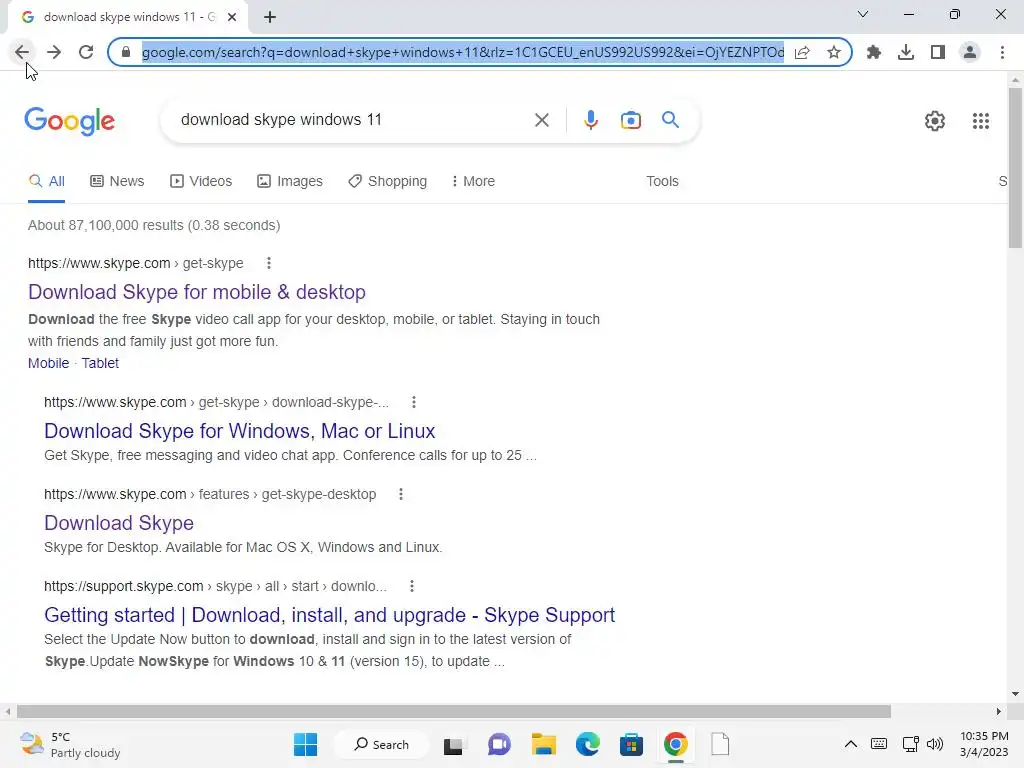Open the Chat app on taskbar
Viewport: 1024px width, 768px height.
(x=499, y=744)
